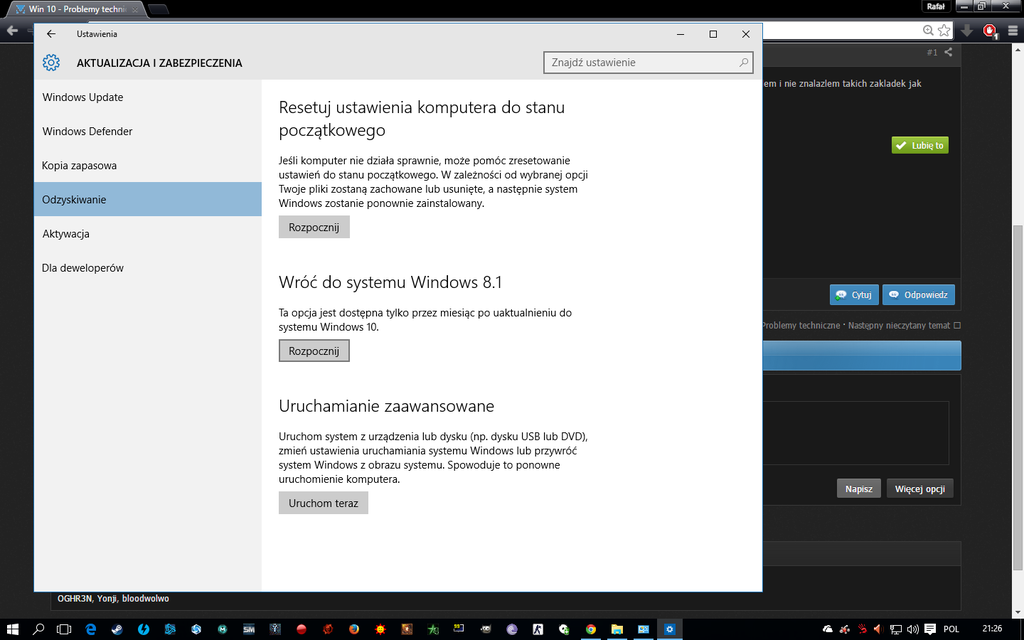This screenshot has width=1024, height=640.
Task: Select Odzyskiwanie in the sidebar
Action: (148, 199)
